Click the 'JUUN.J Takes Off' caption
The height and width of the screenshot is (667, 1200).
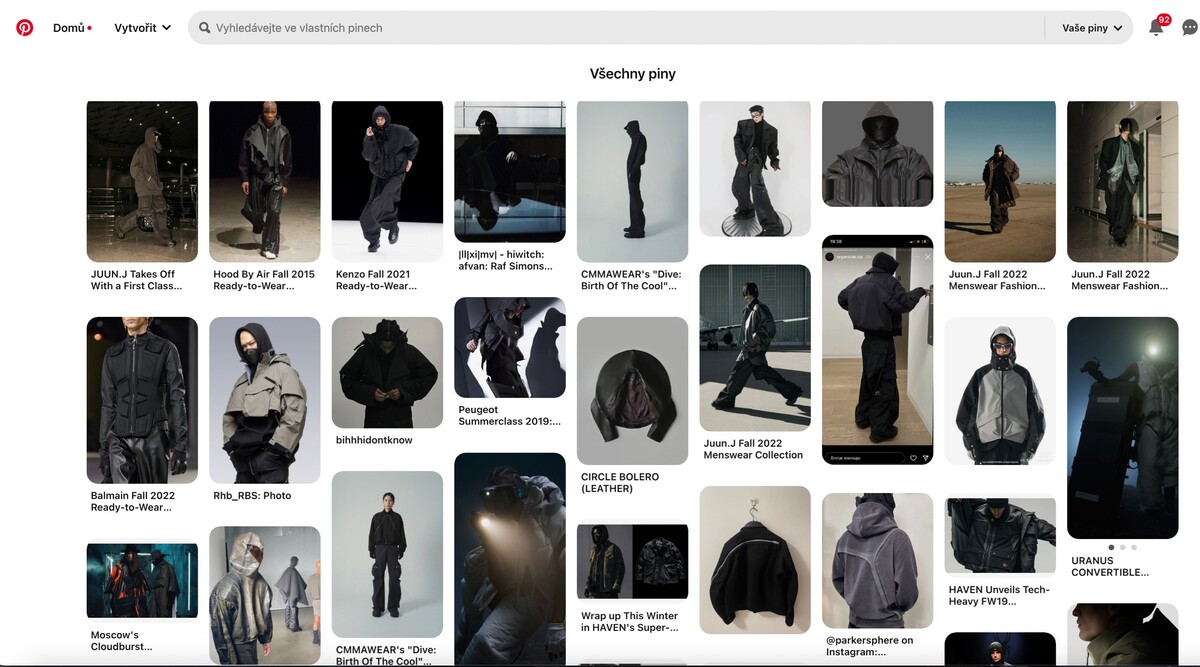click(x=136, y=280)
